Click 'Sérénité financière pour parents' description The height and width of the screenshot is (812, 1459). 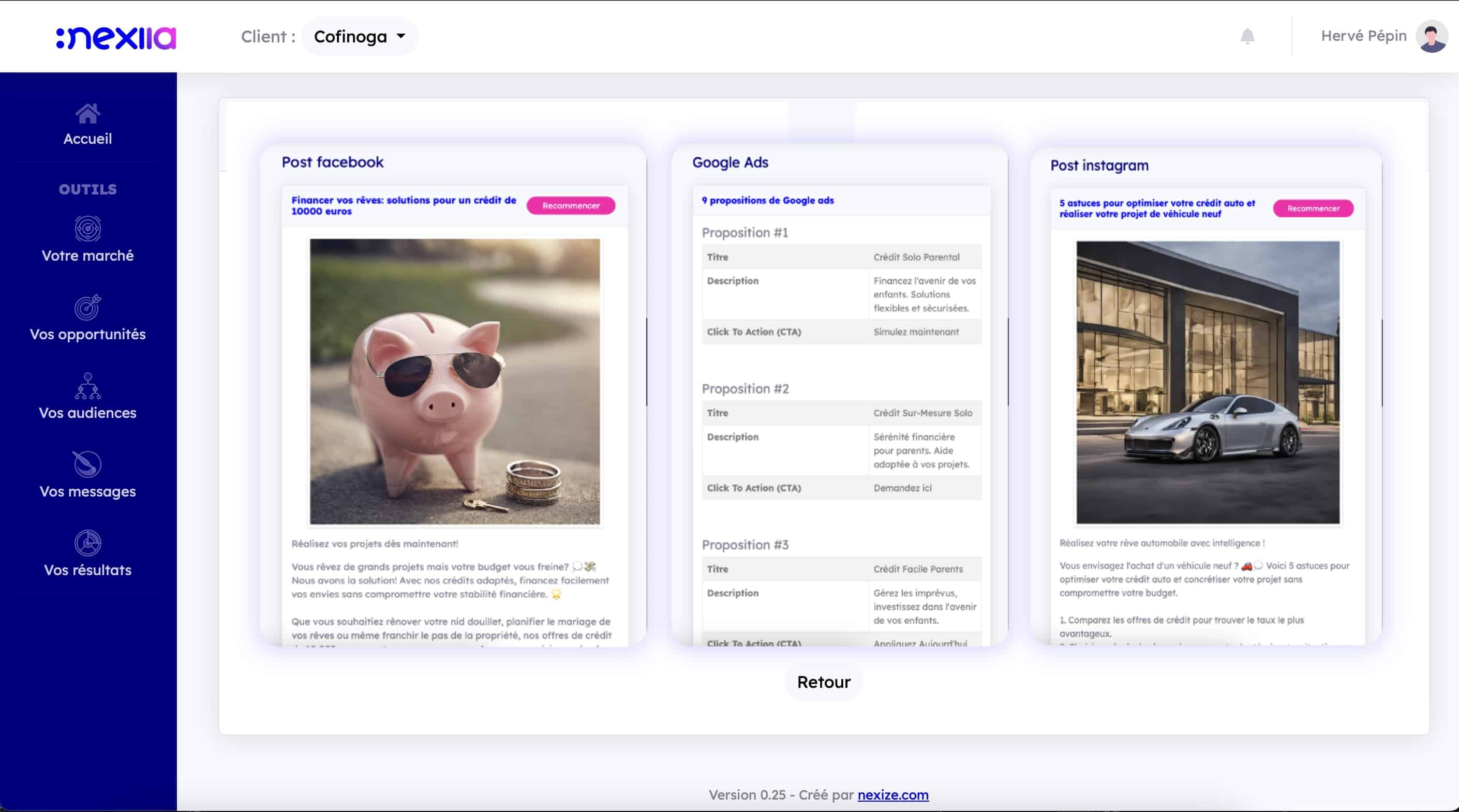(x=925, y=450)
